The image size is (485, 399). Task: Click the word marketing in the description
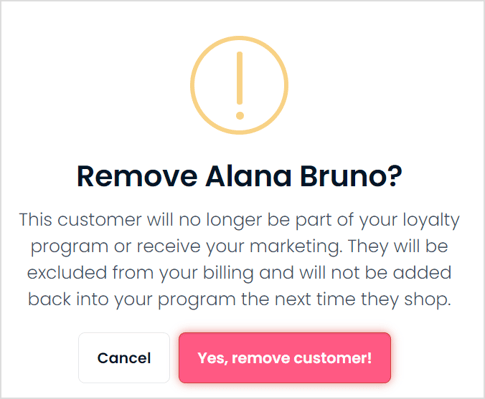coord(296,247)
